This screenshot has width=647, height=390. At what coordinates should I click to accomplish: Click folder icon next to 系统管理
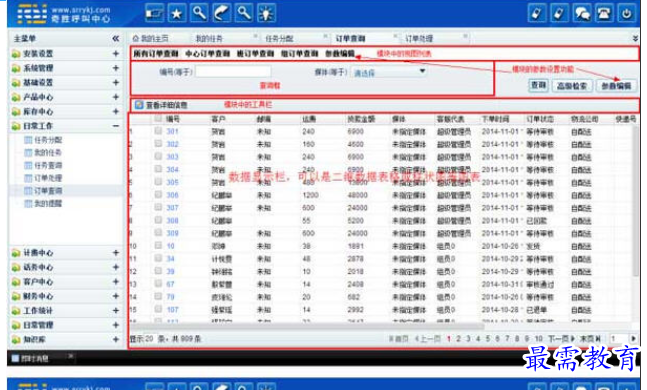(16, 69)
